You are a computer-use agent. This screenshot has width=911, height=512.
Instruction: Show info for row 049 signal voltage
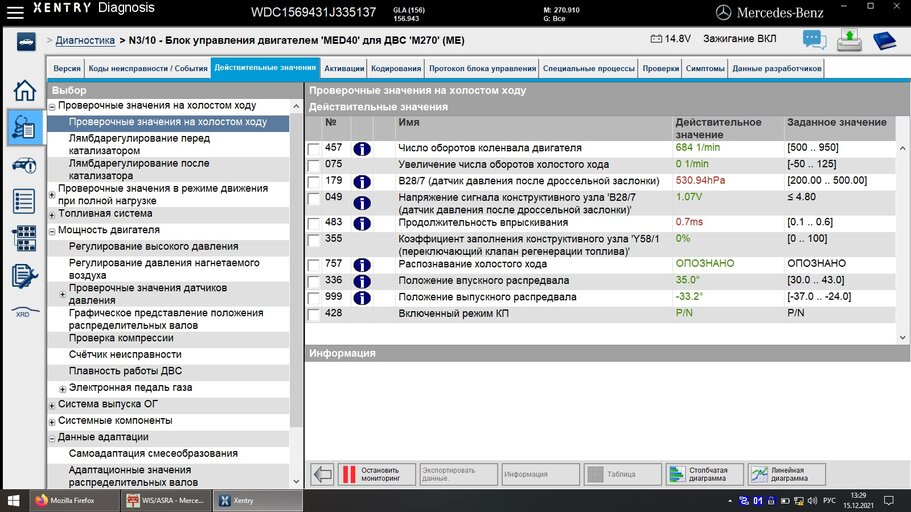click(x=362, y=203)
